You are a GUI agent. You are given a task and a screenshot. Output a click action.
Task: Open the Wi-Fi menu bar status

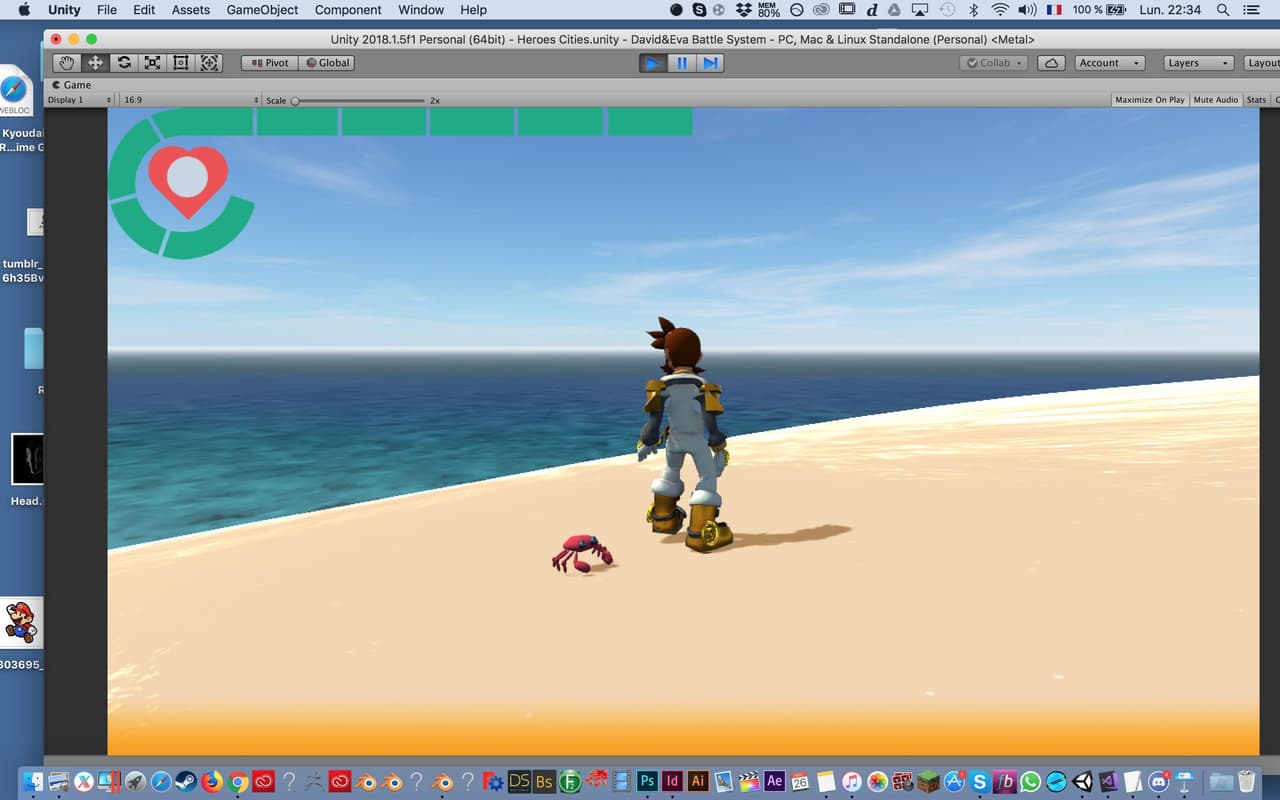point(1000,10)
